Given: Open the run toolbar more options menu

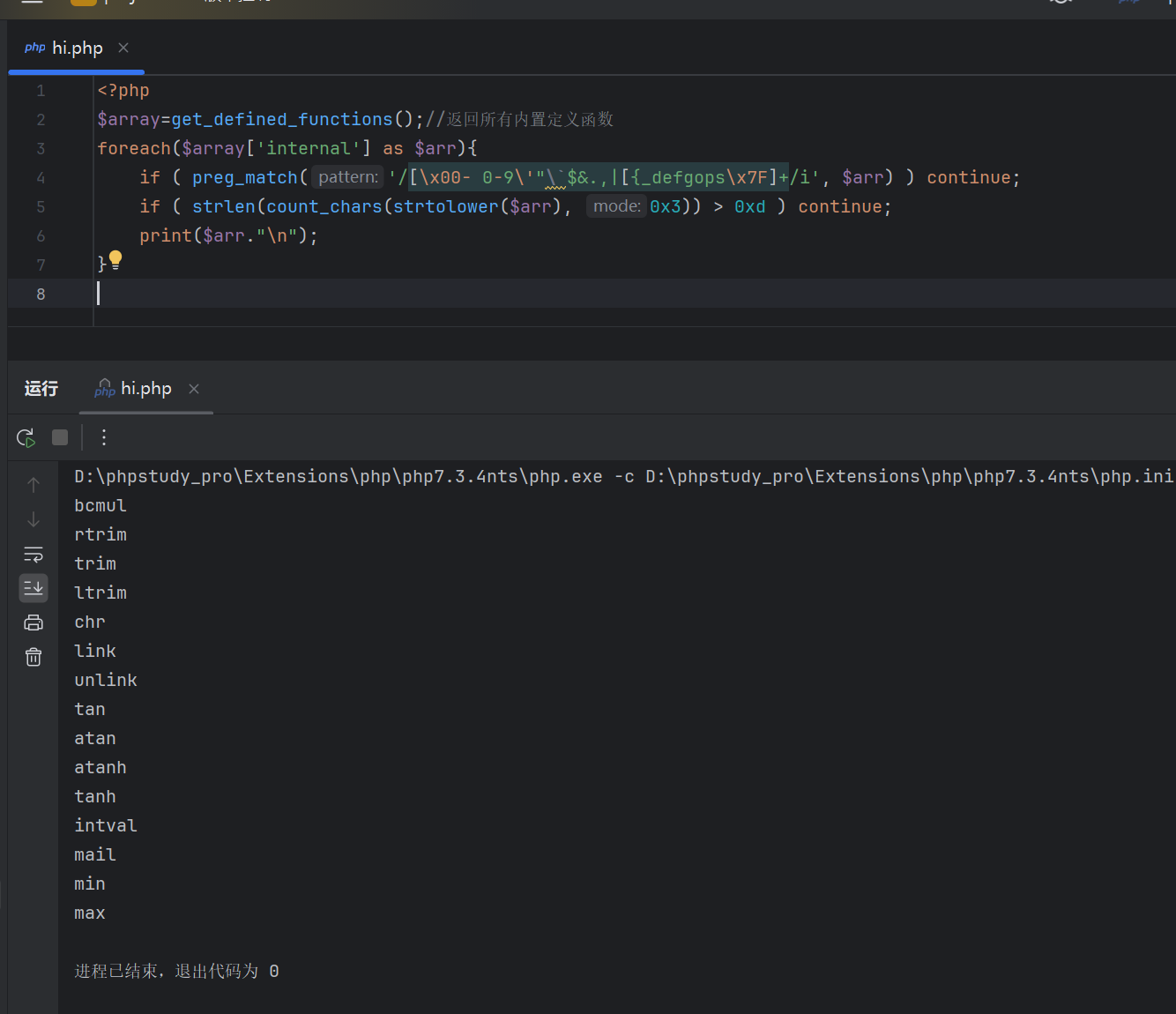Looking at the screenshot, I should click(104, 437).
